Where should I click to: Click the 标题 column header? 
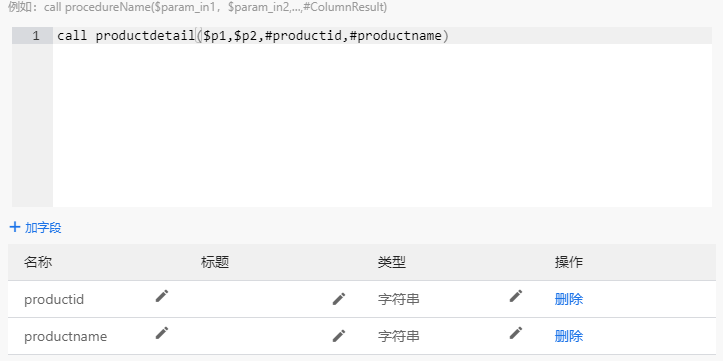point(215,262)
